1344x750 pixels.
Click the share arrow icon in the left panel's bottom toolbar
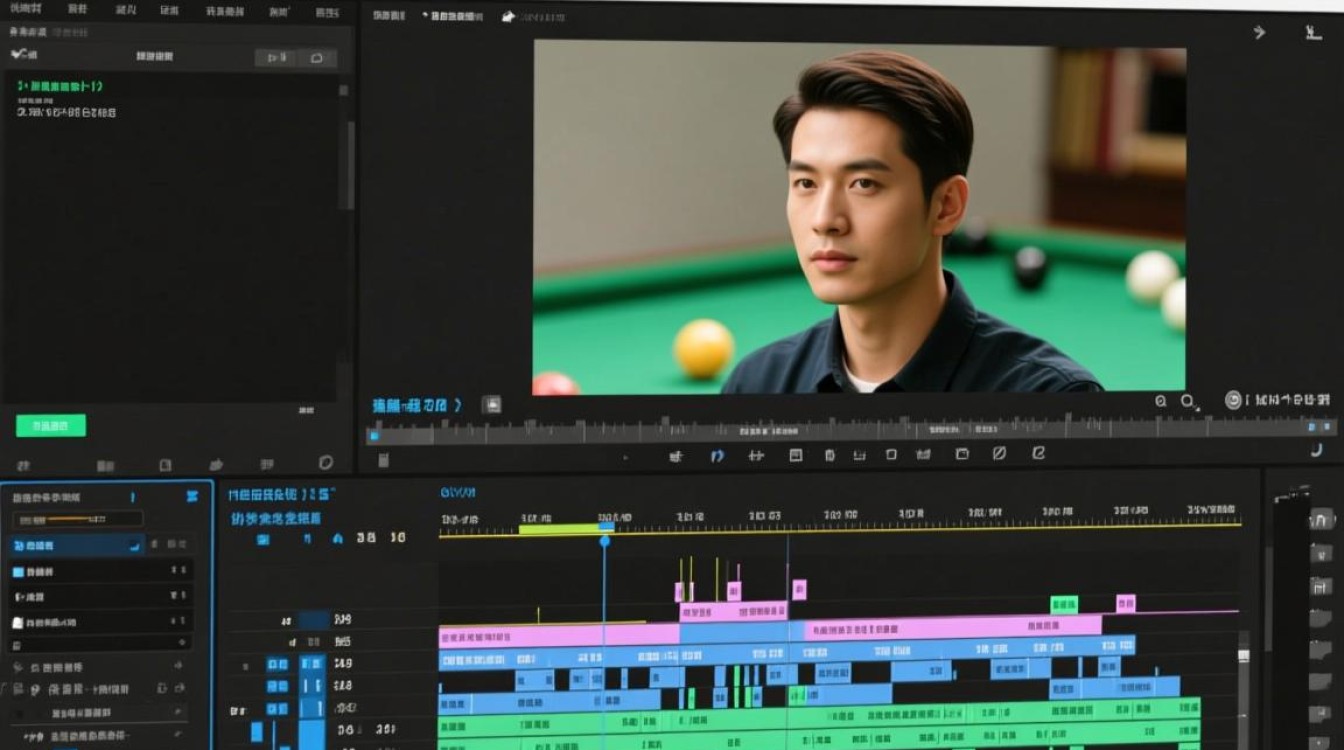click(216, 465)
